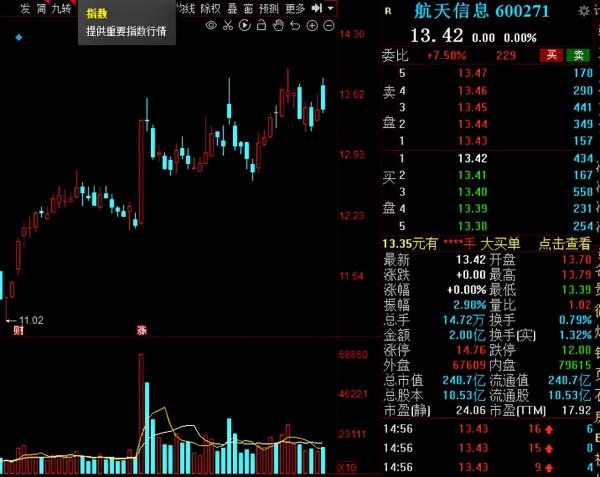The image size is (600, 477).
Task: Click the 筒 toolbar item
Action: click(41, 8)
